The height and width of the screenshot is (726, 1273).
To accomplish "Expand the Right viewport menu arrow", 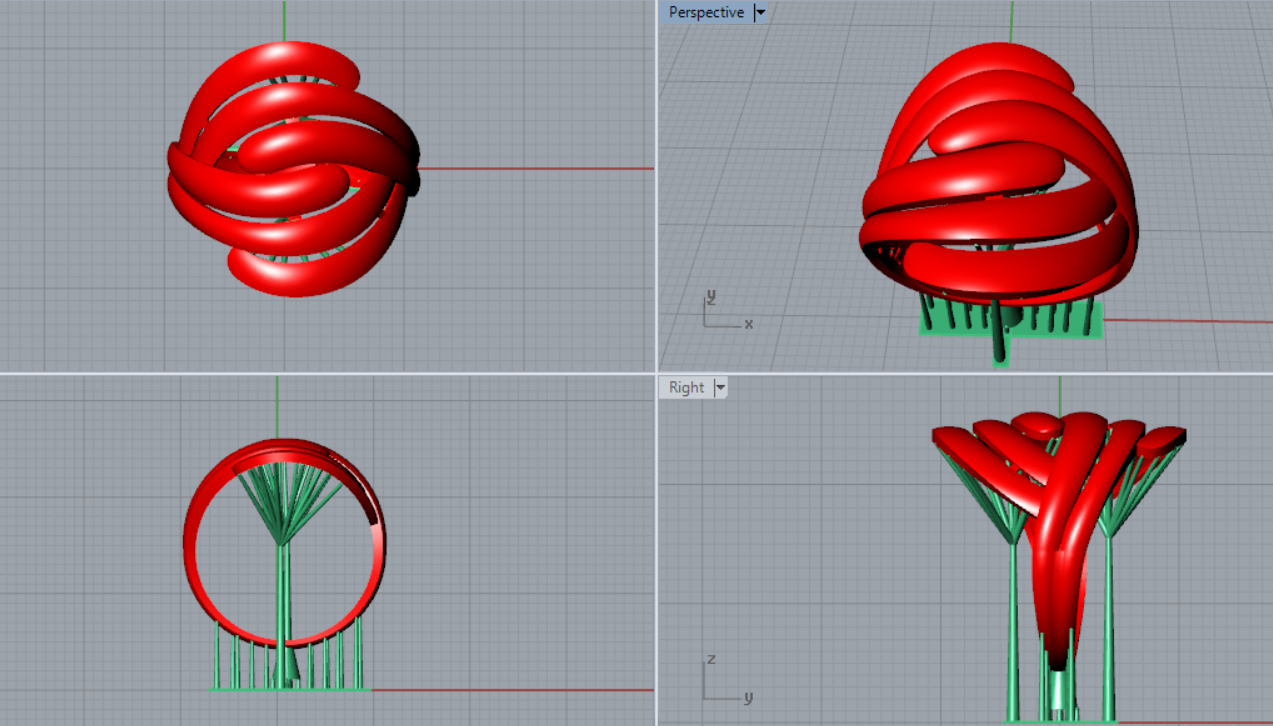I will click(x=719, y=388).
